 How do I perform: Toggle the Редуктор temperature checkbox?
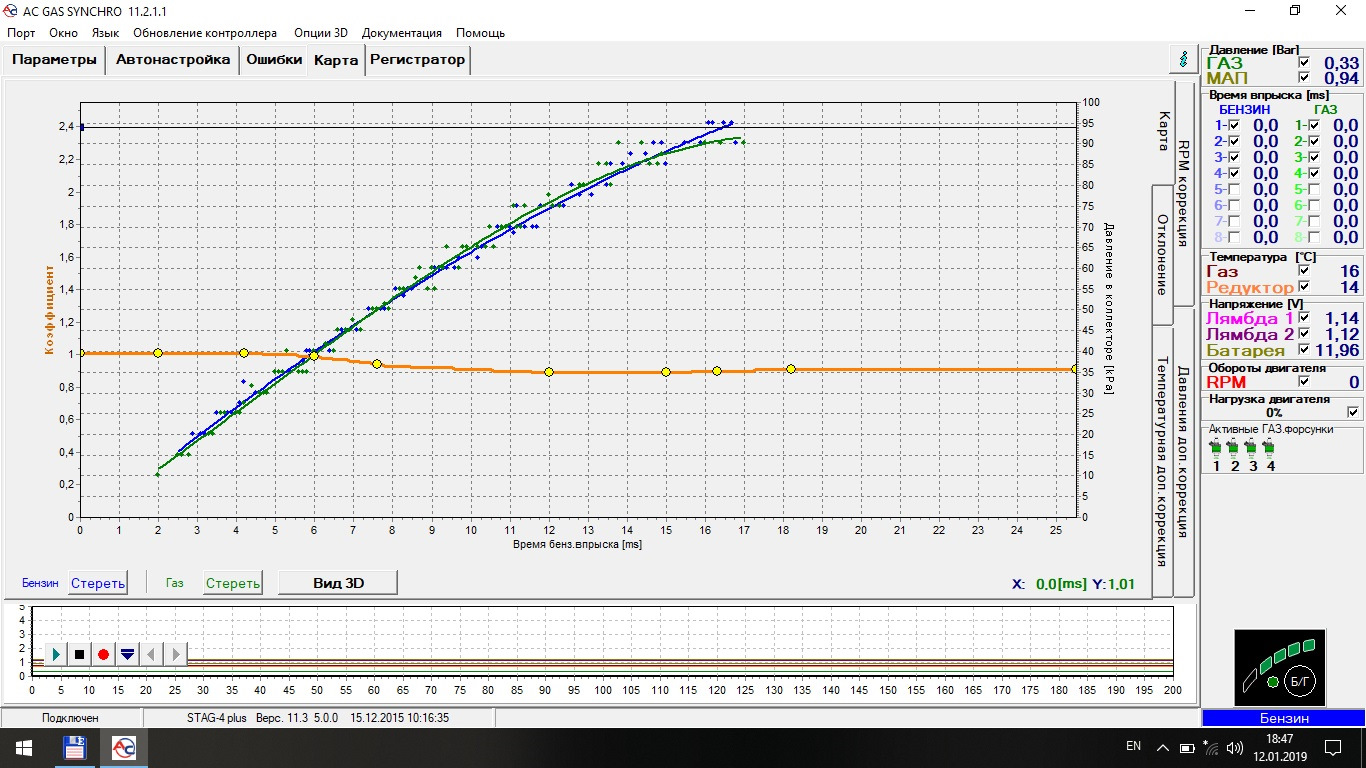tap(1304, 287)
